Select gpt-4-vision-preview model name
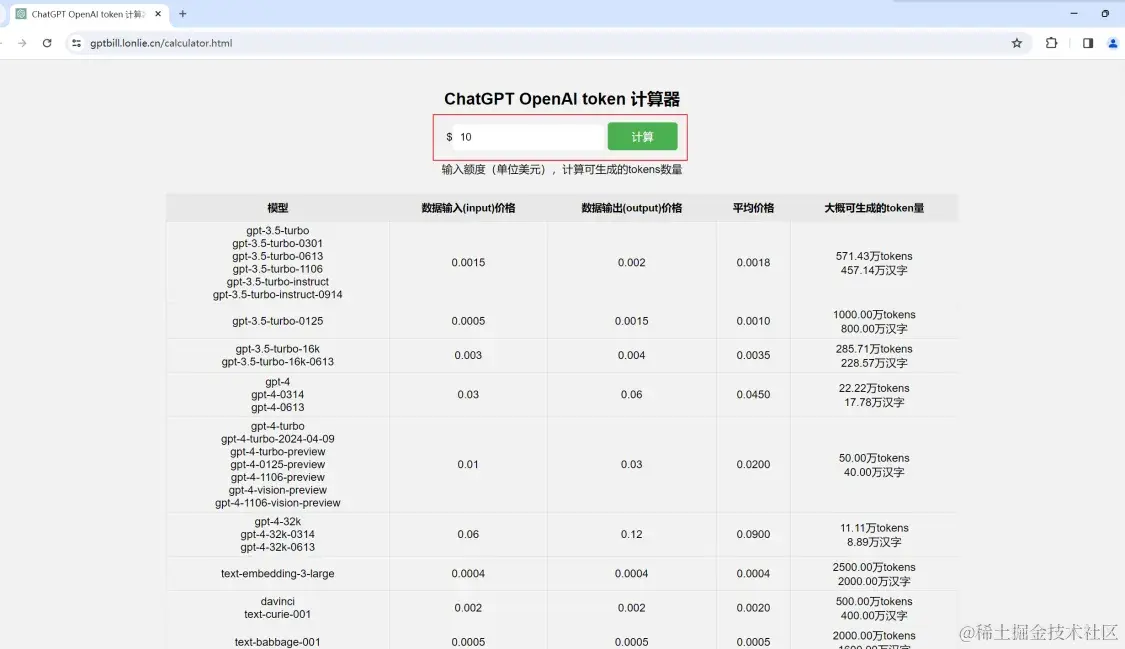Screen dimensions: 1125x649 point(278,490)
